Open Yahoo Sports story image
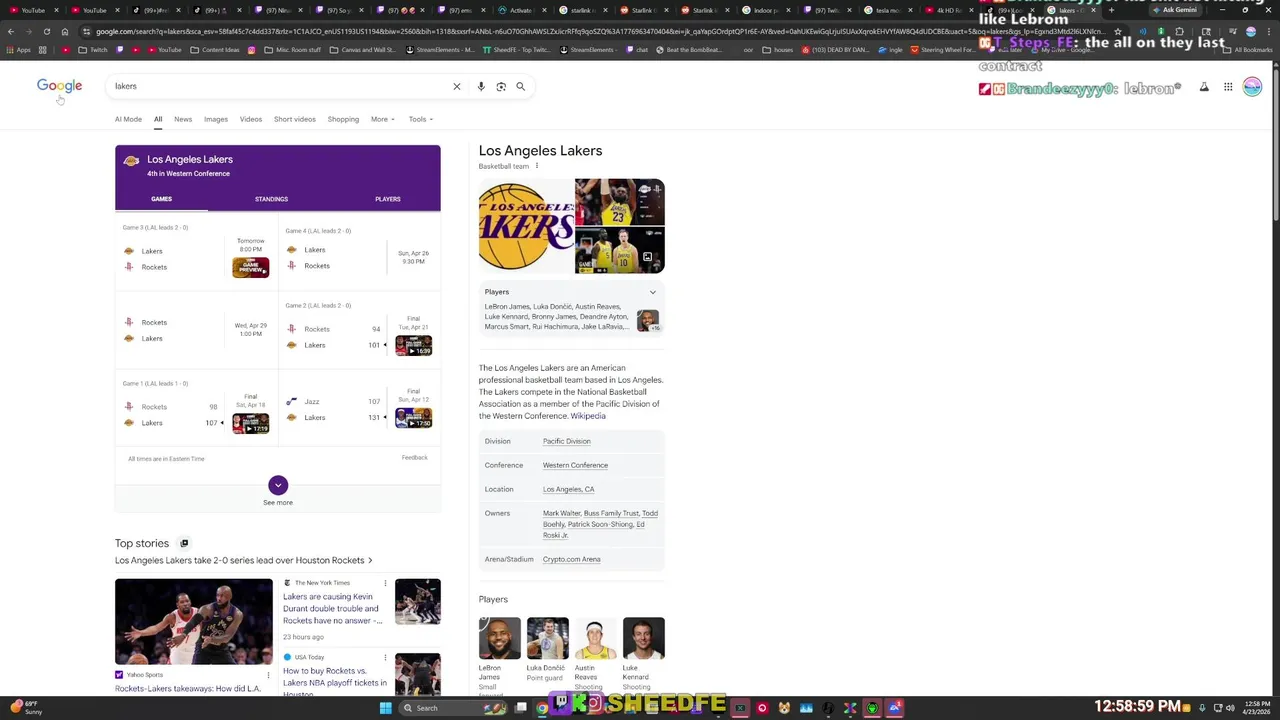This screenshot has height=720, width=1280. point(194,621)
